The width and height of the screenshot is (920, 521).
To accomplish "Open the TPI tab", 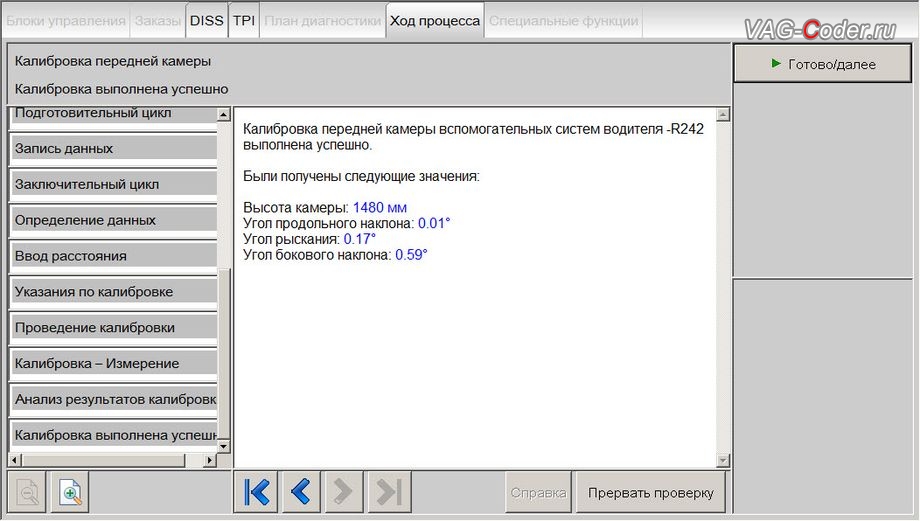I will pos(243,21).
